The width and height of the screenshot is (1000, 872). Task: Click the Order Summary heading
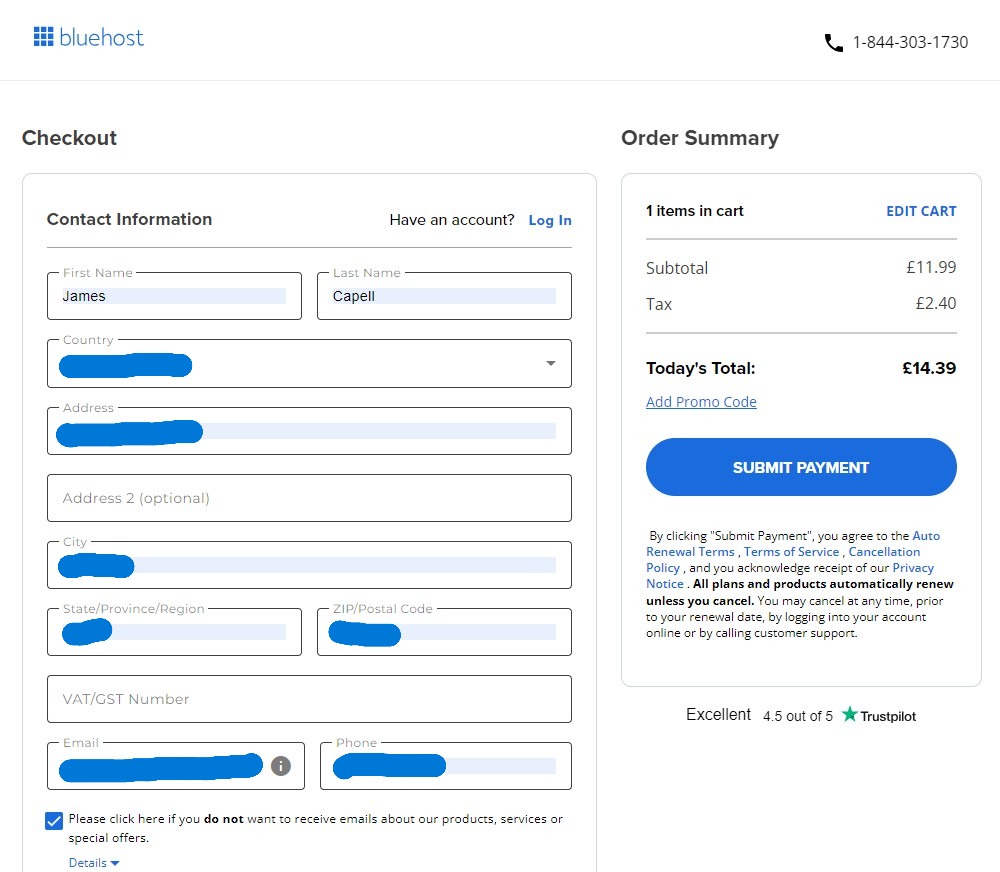point(700,138)
